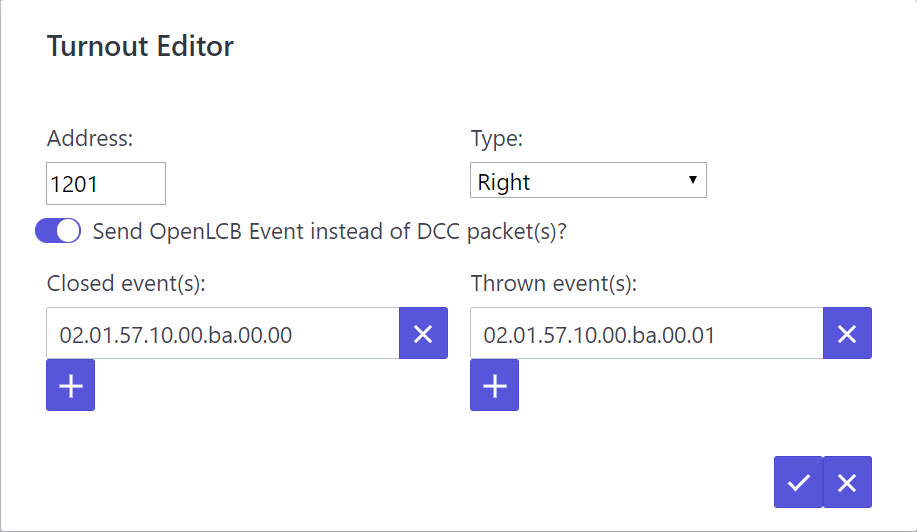Click the Thrown event(s) label
Image resolution: width=917 pixels, height=532 pixels.
(x=554, y=284)
